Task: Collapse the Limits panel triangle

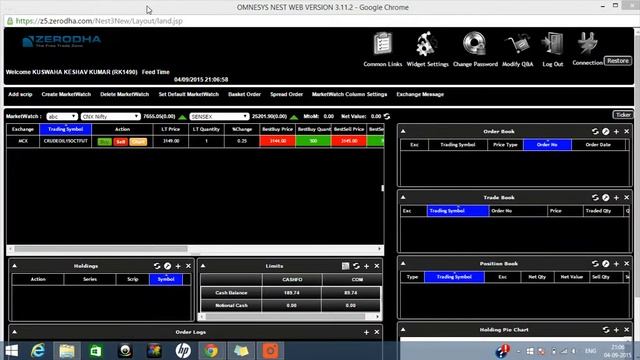Action: point(203,266)
